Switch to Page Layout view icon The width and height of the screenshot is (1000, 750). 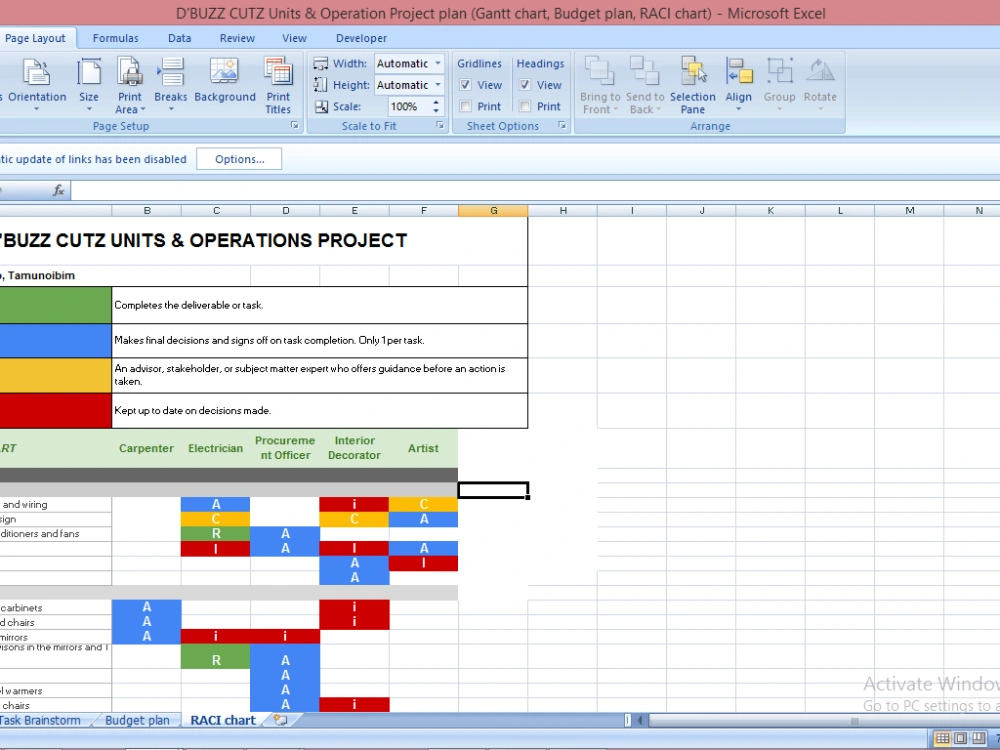[x=960, y=739]
